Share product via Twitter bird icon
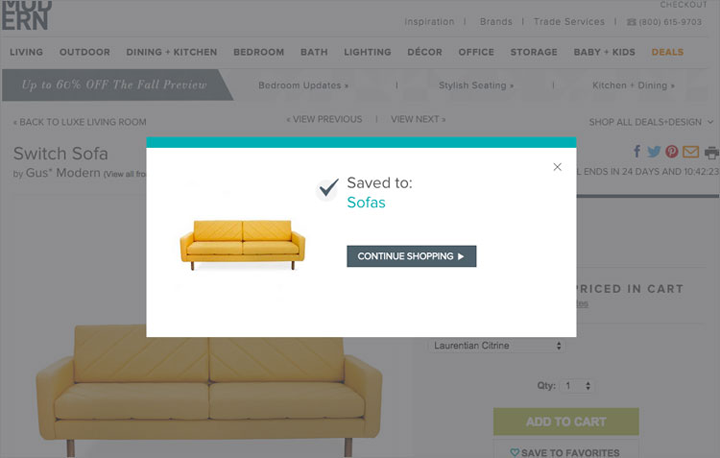 coord(654,152)
